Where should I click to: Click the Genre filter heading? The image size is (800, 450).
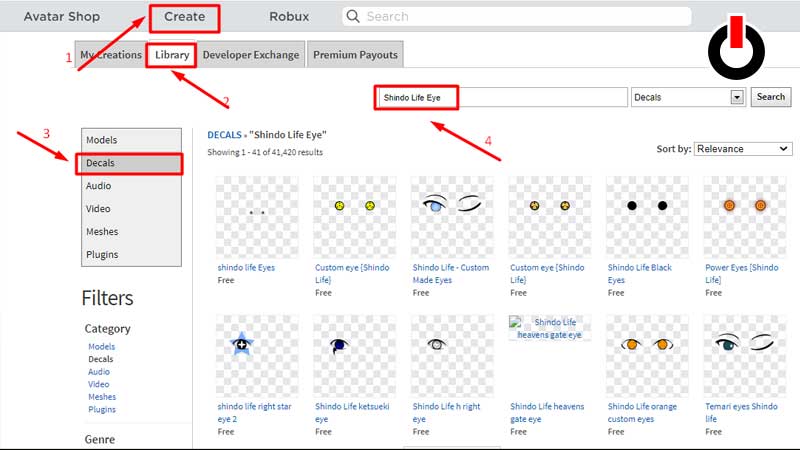point(99,439)
